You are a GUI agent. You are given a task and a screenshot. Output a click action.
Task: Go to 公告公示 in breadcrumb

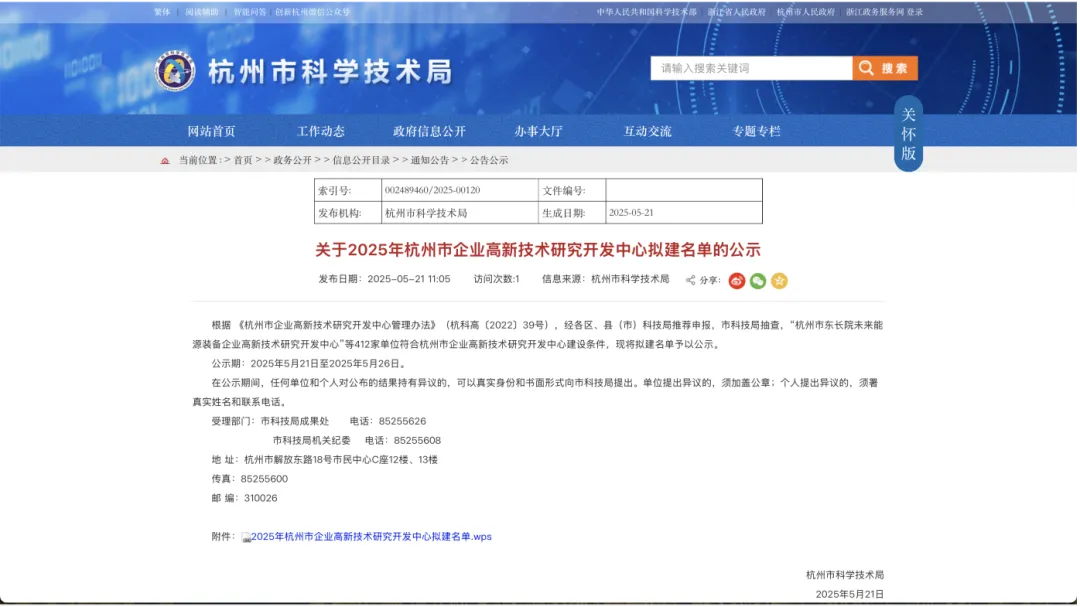[489, 161]
